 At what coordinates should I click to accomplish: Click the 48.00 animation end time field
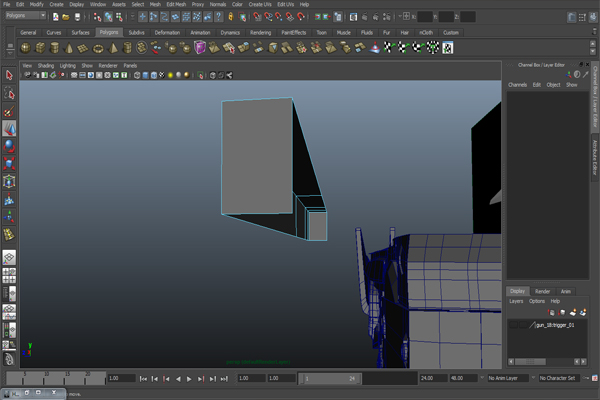pyautogui.click(x=463, y=378)
